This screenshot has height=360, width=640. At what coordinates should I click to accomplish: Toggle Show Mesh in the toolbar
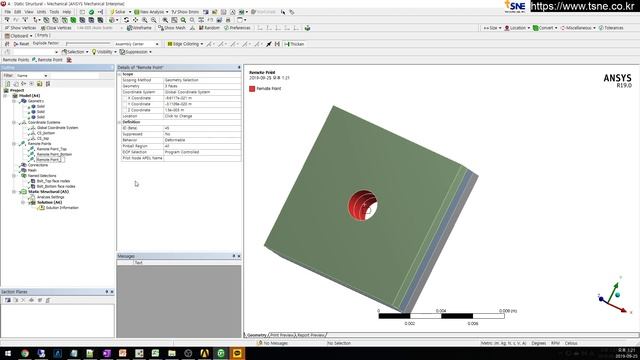171,28
